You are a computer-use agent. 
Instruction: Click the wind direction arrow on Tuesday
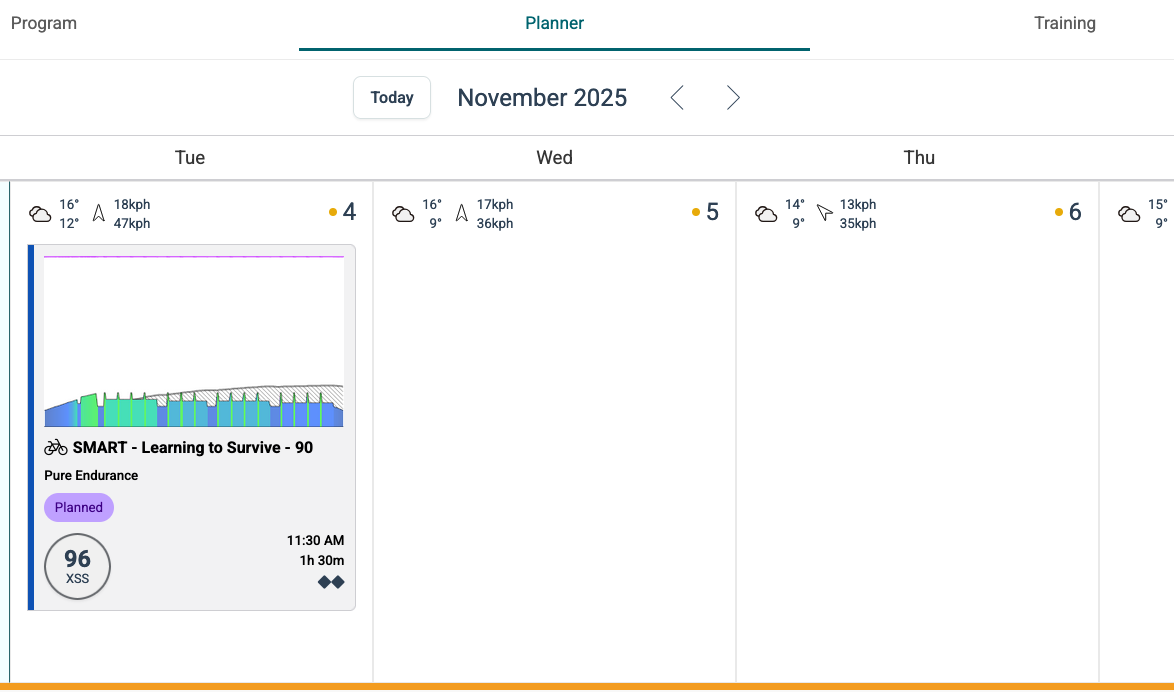(98, 214)
